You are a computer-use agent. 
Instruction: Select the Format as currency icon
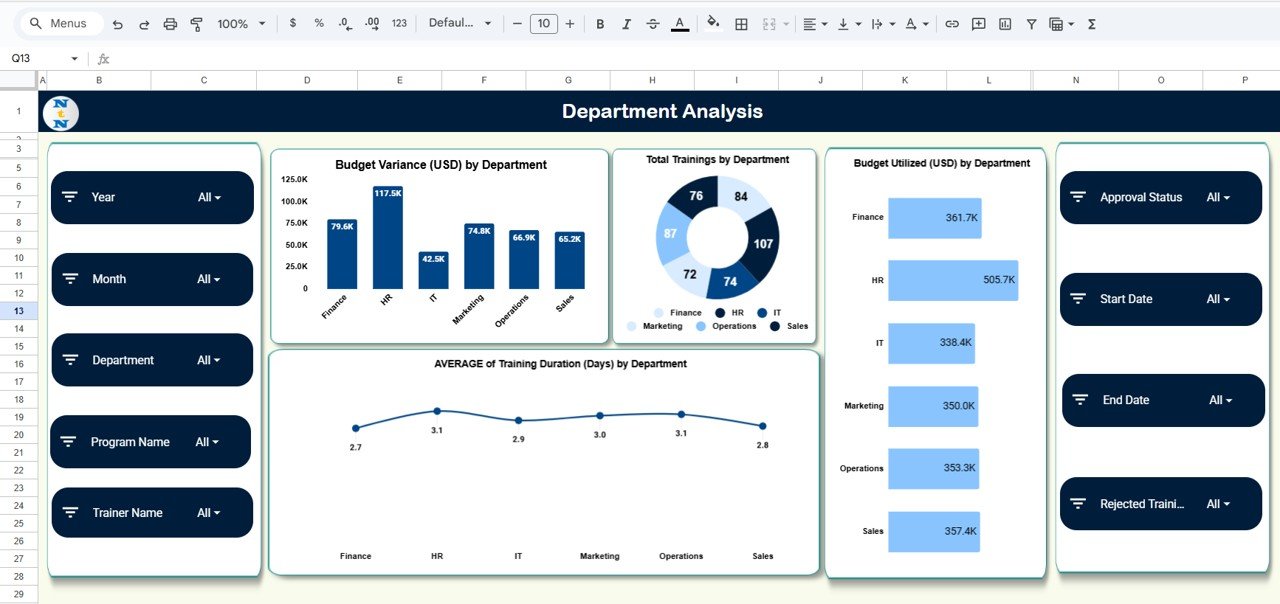[293, 23]
